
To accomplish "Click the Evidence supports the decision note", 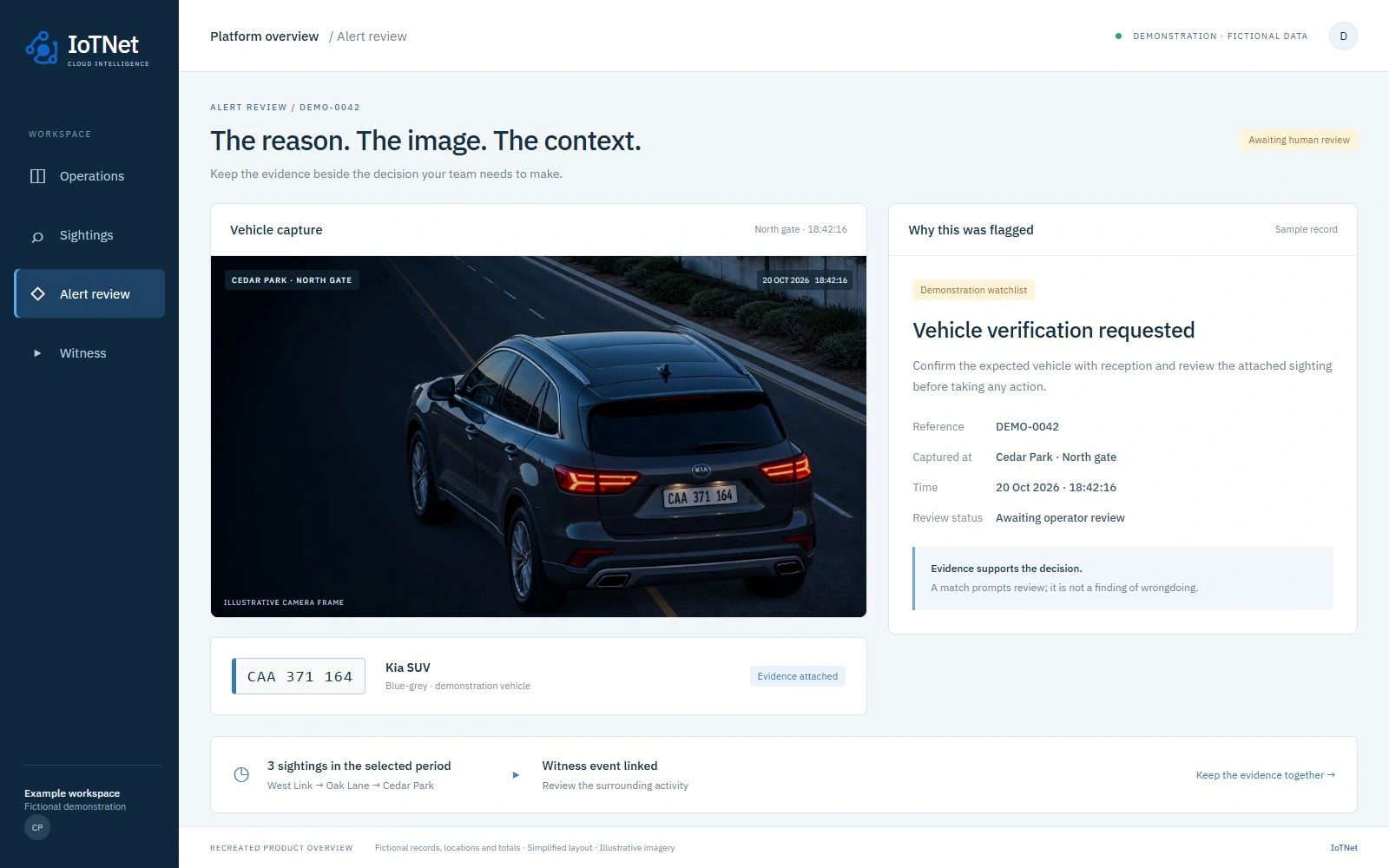I will click(1123, 578).
